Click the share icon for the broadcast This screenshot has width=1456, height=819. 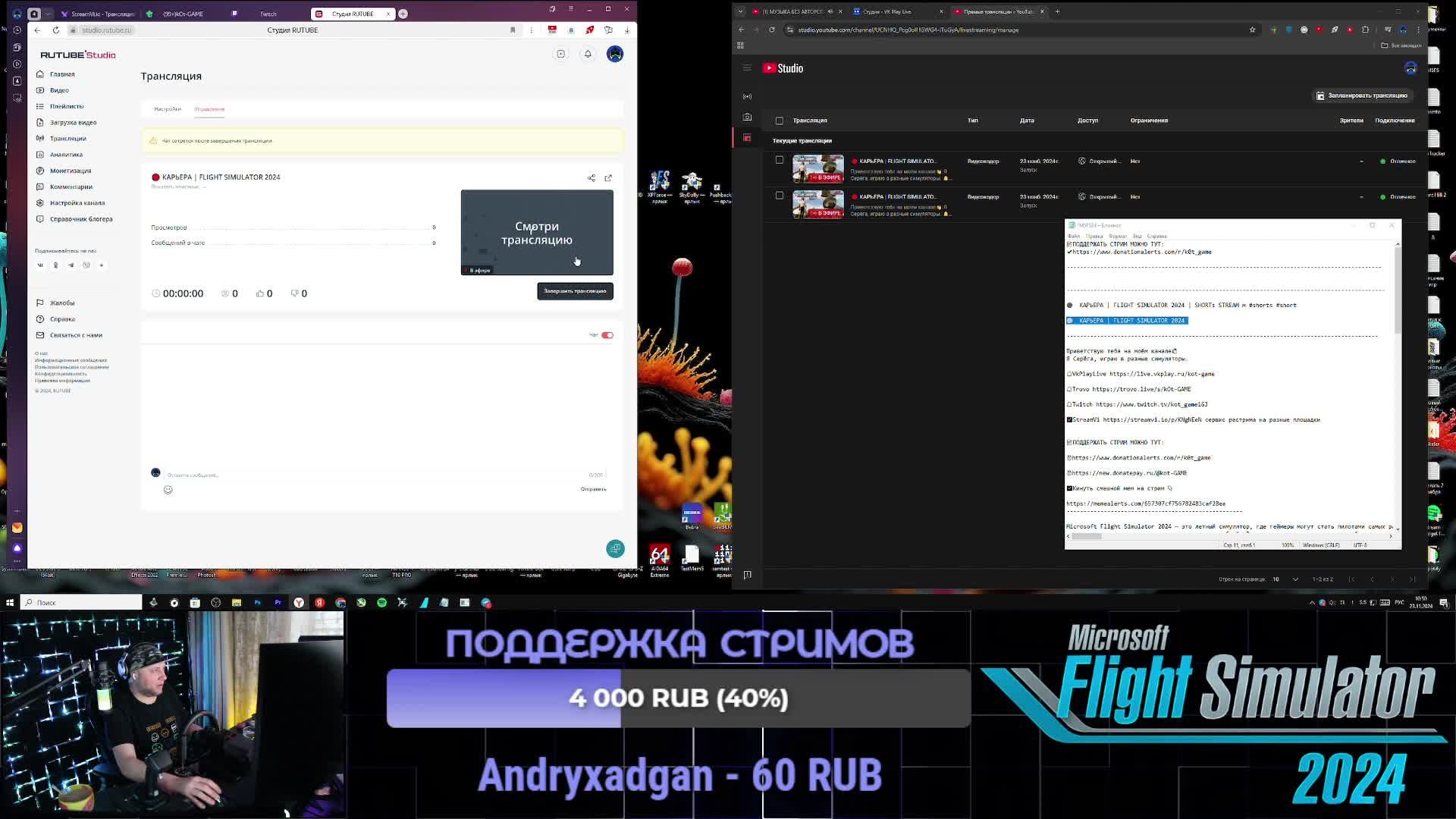point(591,178)
